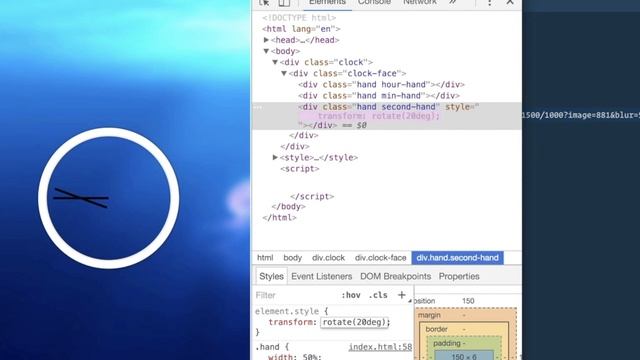The width and height of the screenshot is (640, 360).
Task: Select the hand min-hand div row
Action: pyautogui.click(x=379, y=96)
